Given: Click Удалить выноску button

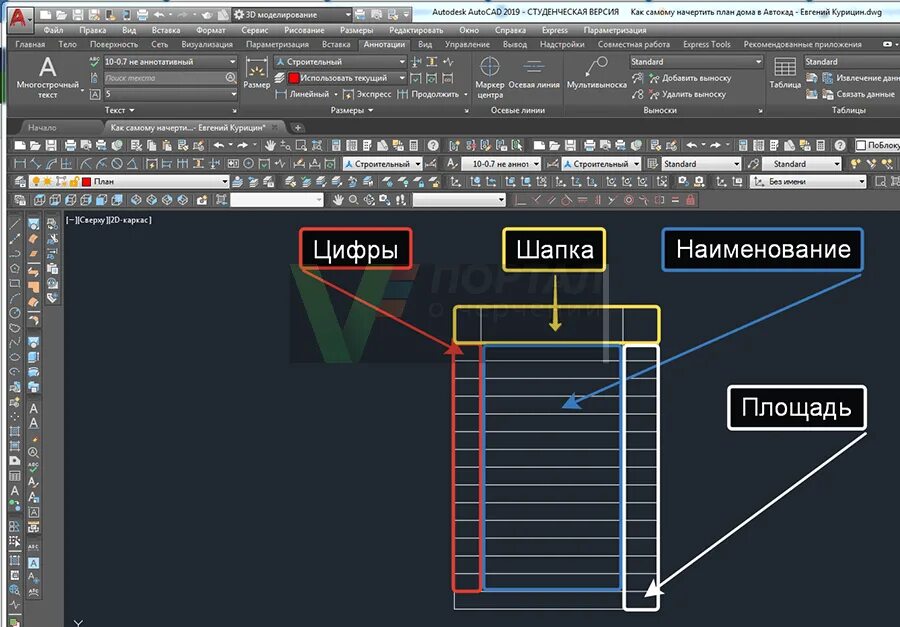Looking at the screenshot, I should pos(687,94).
